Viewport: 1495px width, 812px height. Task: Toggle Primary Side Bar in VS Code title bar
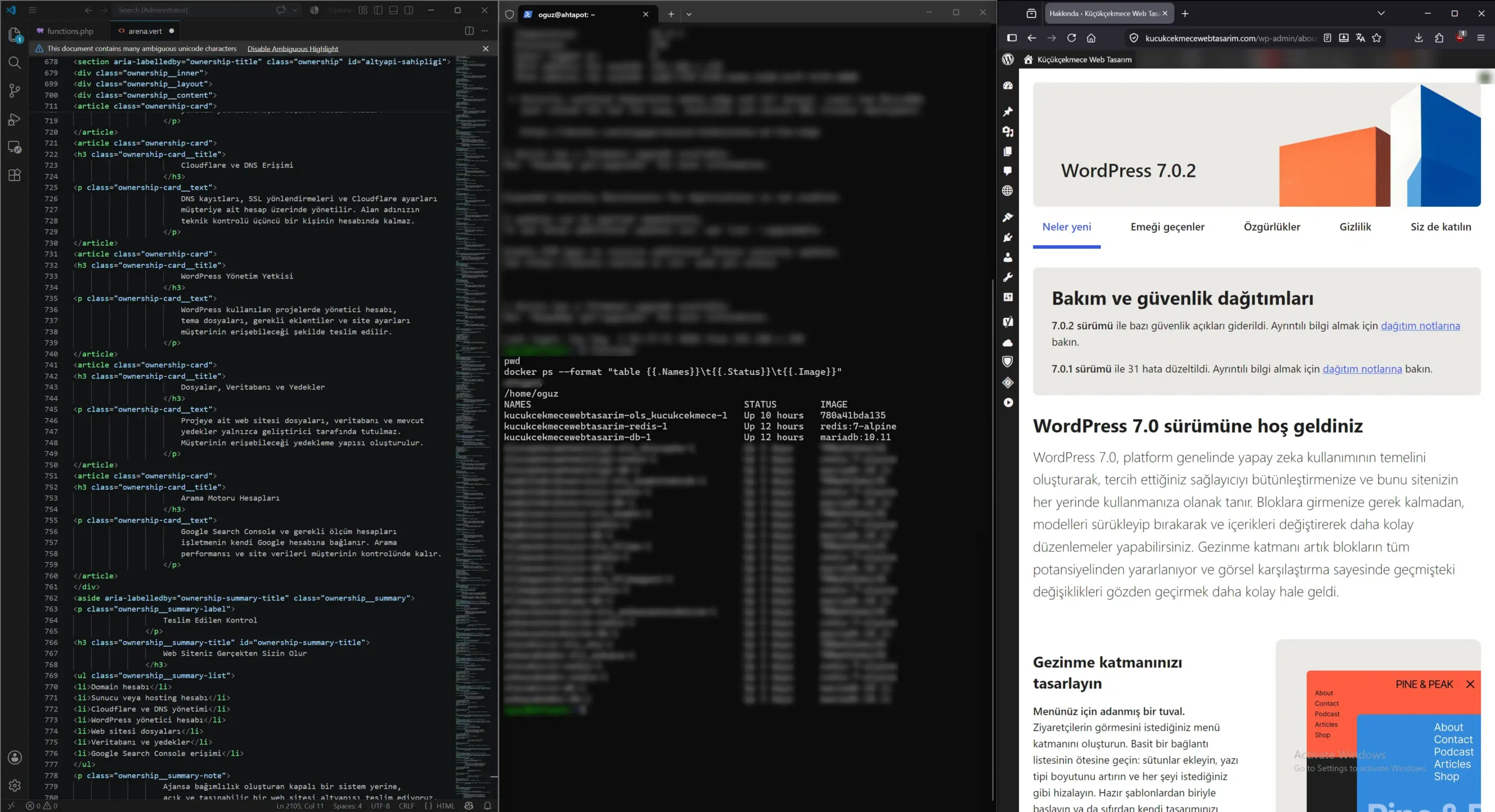point(378,11)
